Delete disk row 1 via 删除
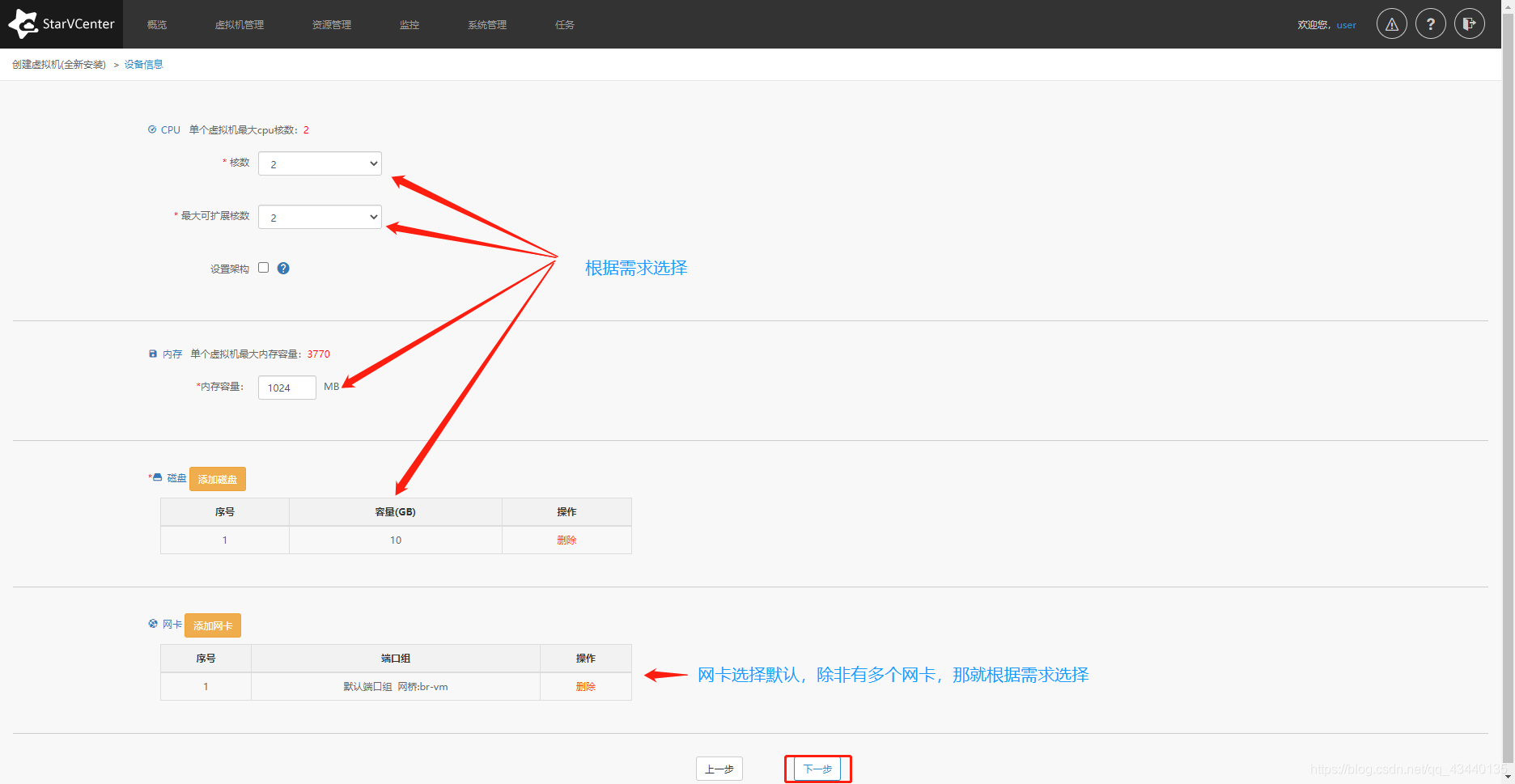The height and width of the screenshot is (784, 1515). [567, 540]
